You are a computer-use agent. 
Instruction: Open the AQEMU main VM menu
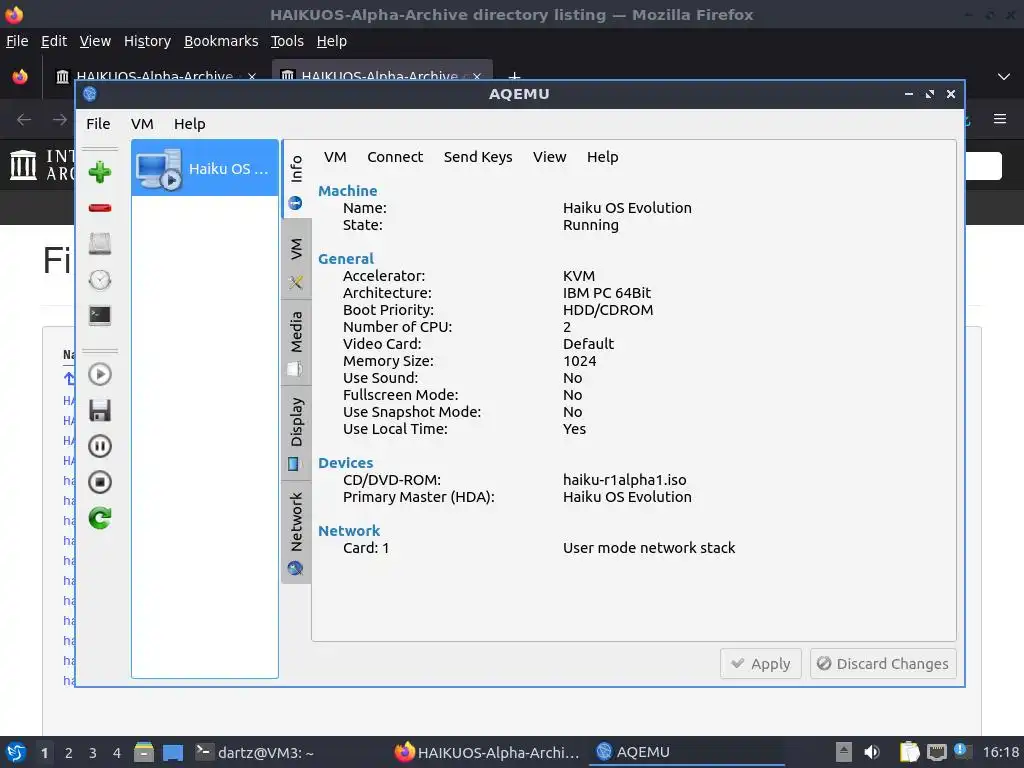click(x=142, y=124)
